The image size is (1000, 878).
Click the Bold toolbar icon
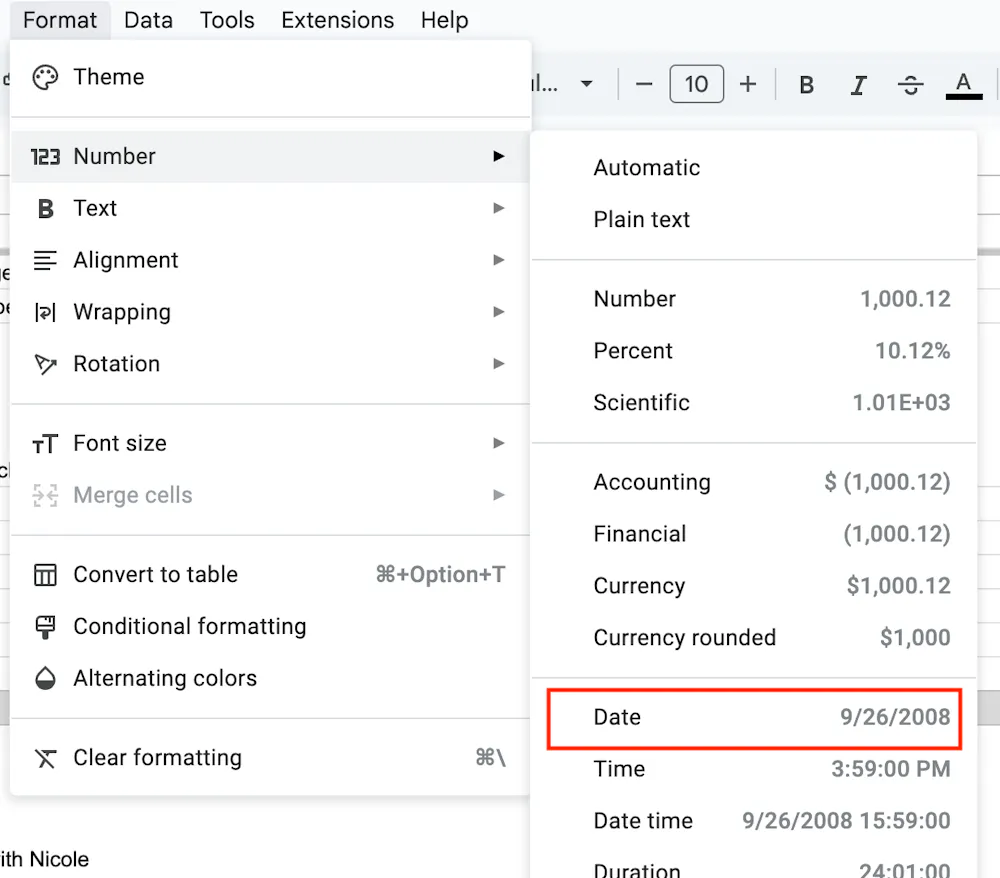pyautogui.click(x=806, y=85)
